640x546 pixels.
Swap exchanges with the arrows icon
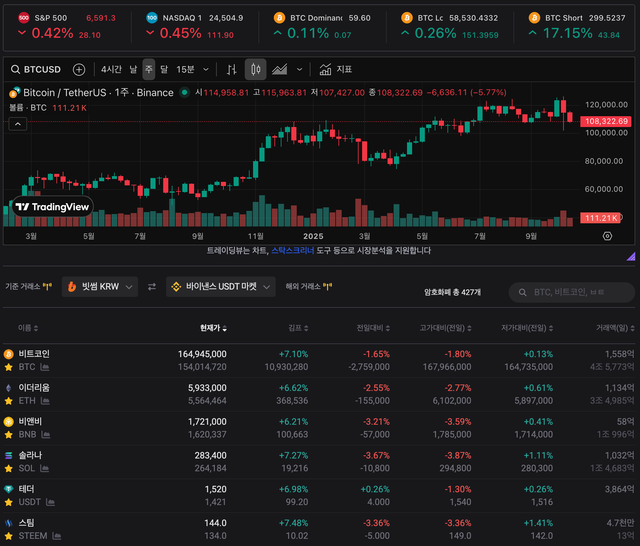click(152, 287)
